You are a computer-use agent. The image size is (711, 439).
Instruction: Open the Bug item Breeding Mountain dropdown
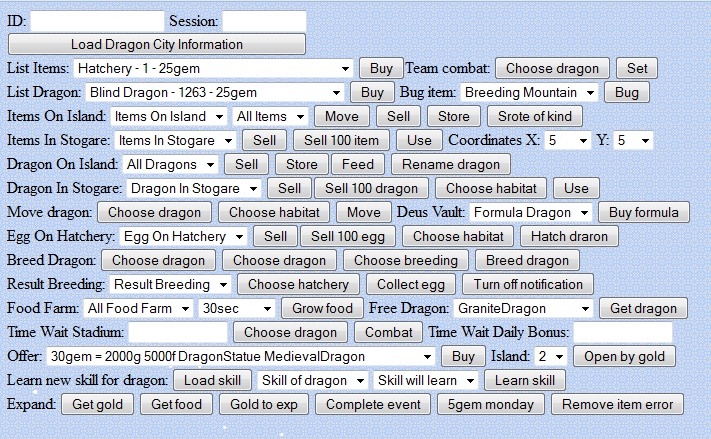[529, 93]
